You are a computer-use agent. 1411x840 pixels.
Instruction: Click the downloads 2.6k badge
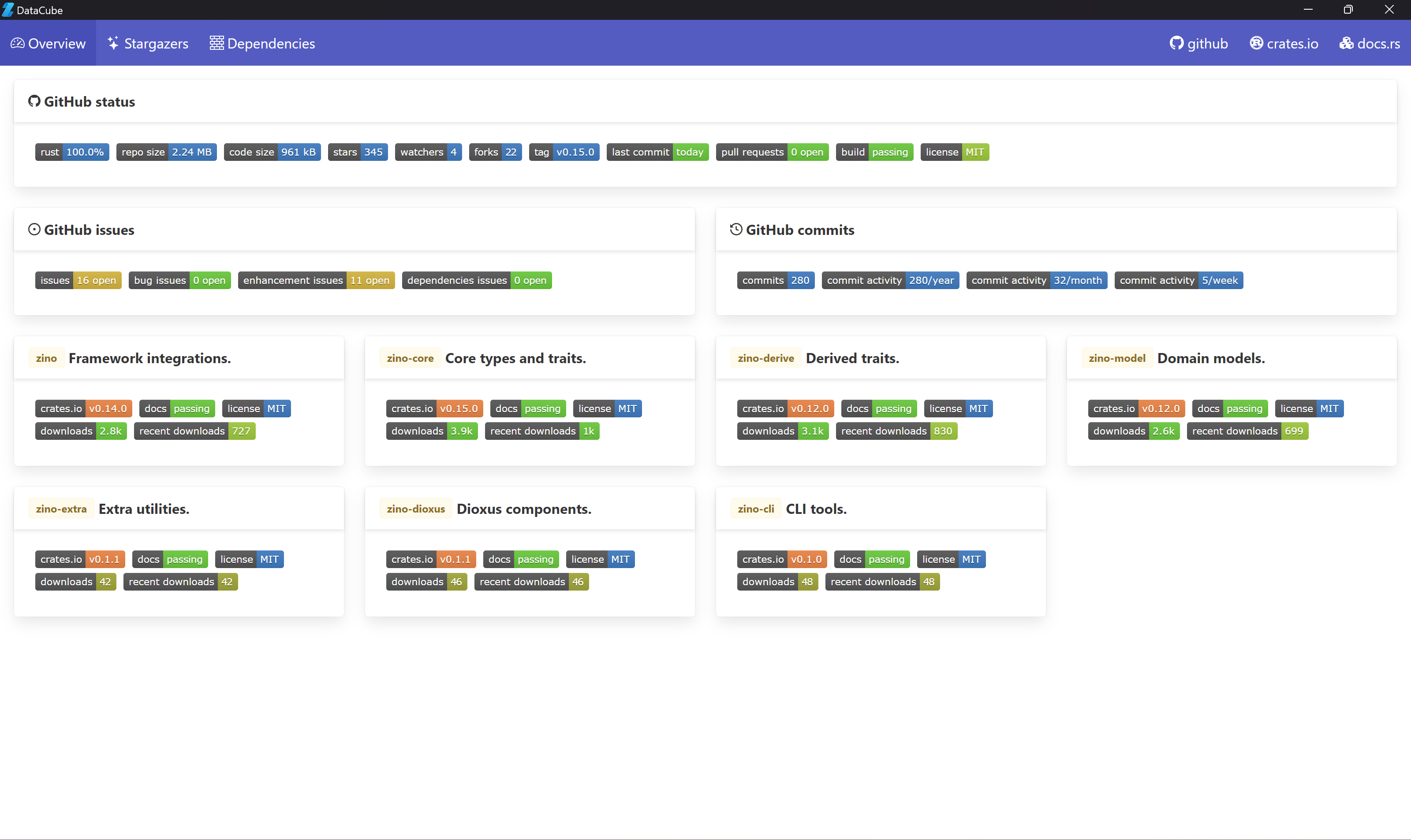coord(1134,431)
